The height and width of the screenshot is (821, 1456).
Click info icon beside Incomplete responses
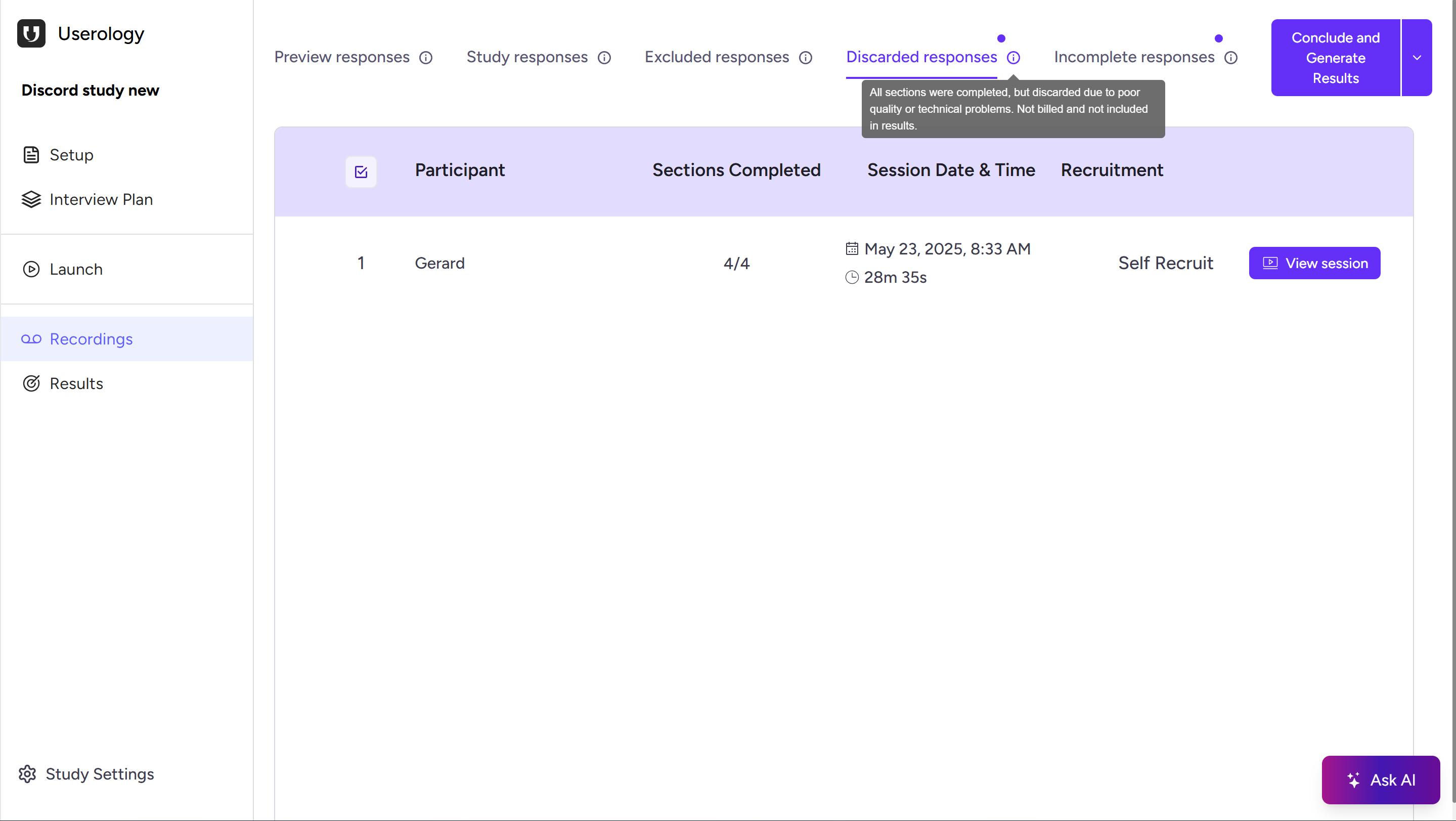1230,58
